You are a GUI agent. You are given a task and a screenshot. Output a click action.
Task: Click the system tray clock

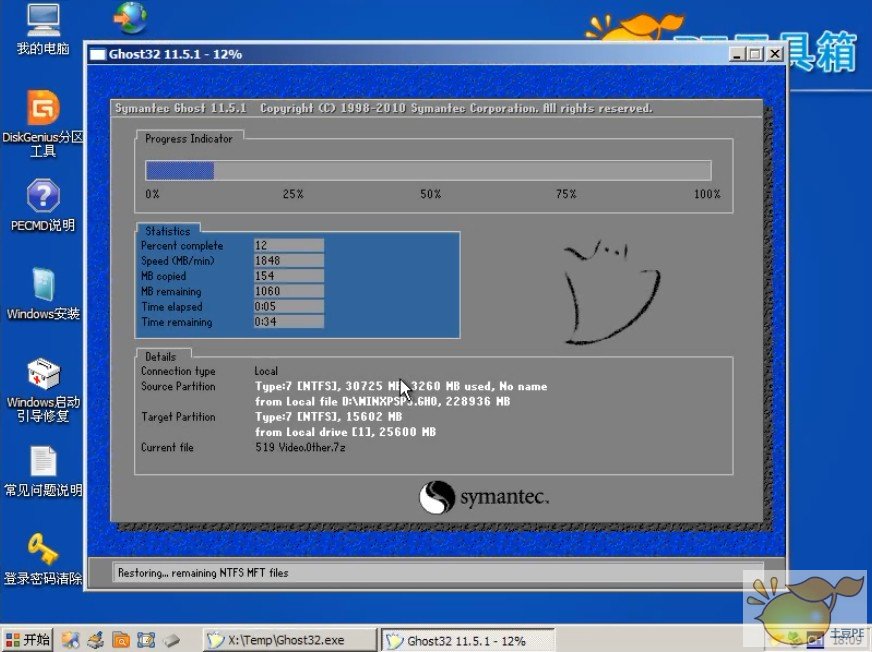tap(846, 641)
